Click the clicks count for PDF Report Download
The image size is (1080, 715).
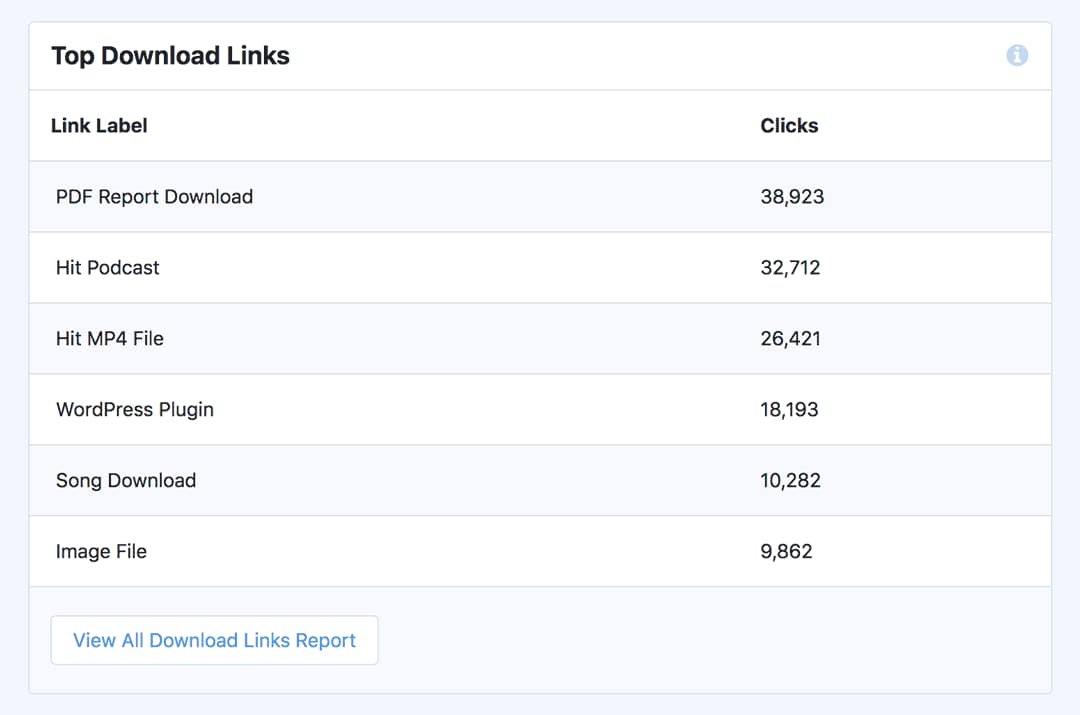791,196
